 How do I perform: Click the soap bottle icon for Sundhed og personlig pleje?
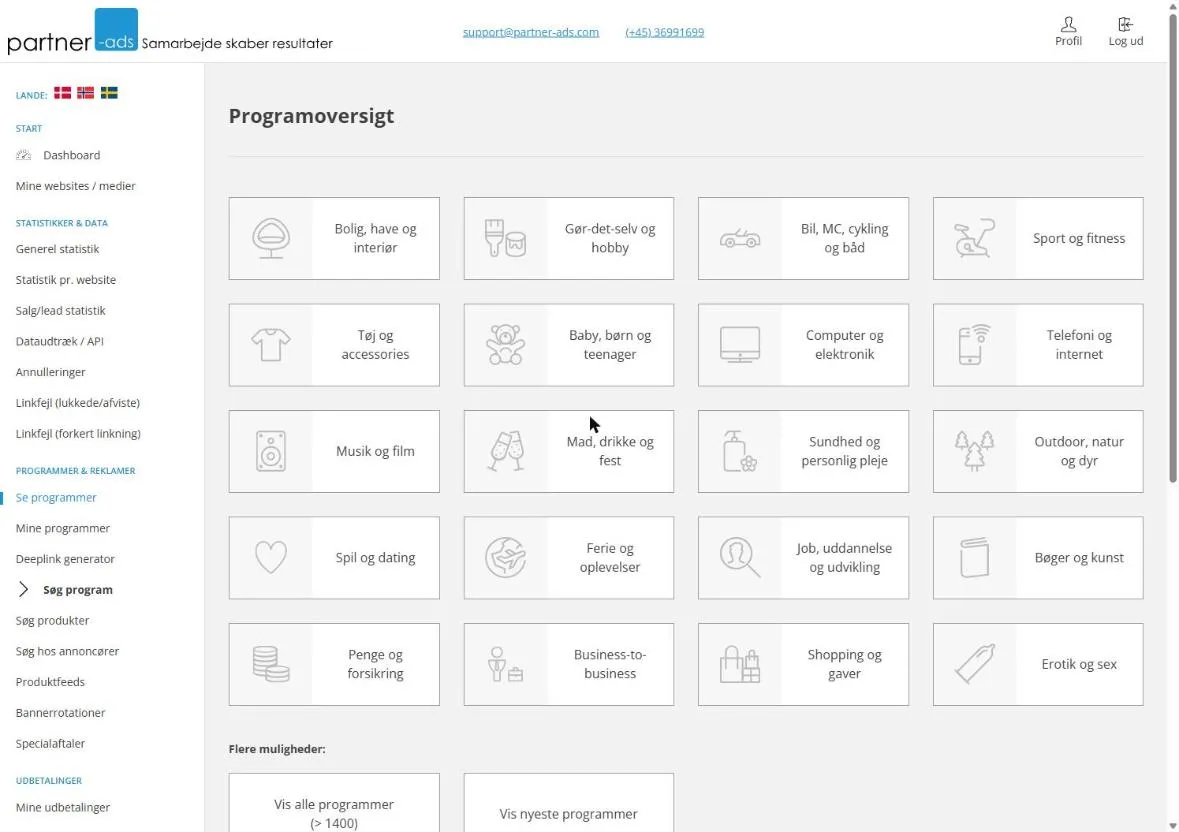pos(740,452)
